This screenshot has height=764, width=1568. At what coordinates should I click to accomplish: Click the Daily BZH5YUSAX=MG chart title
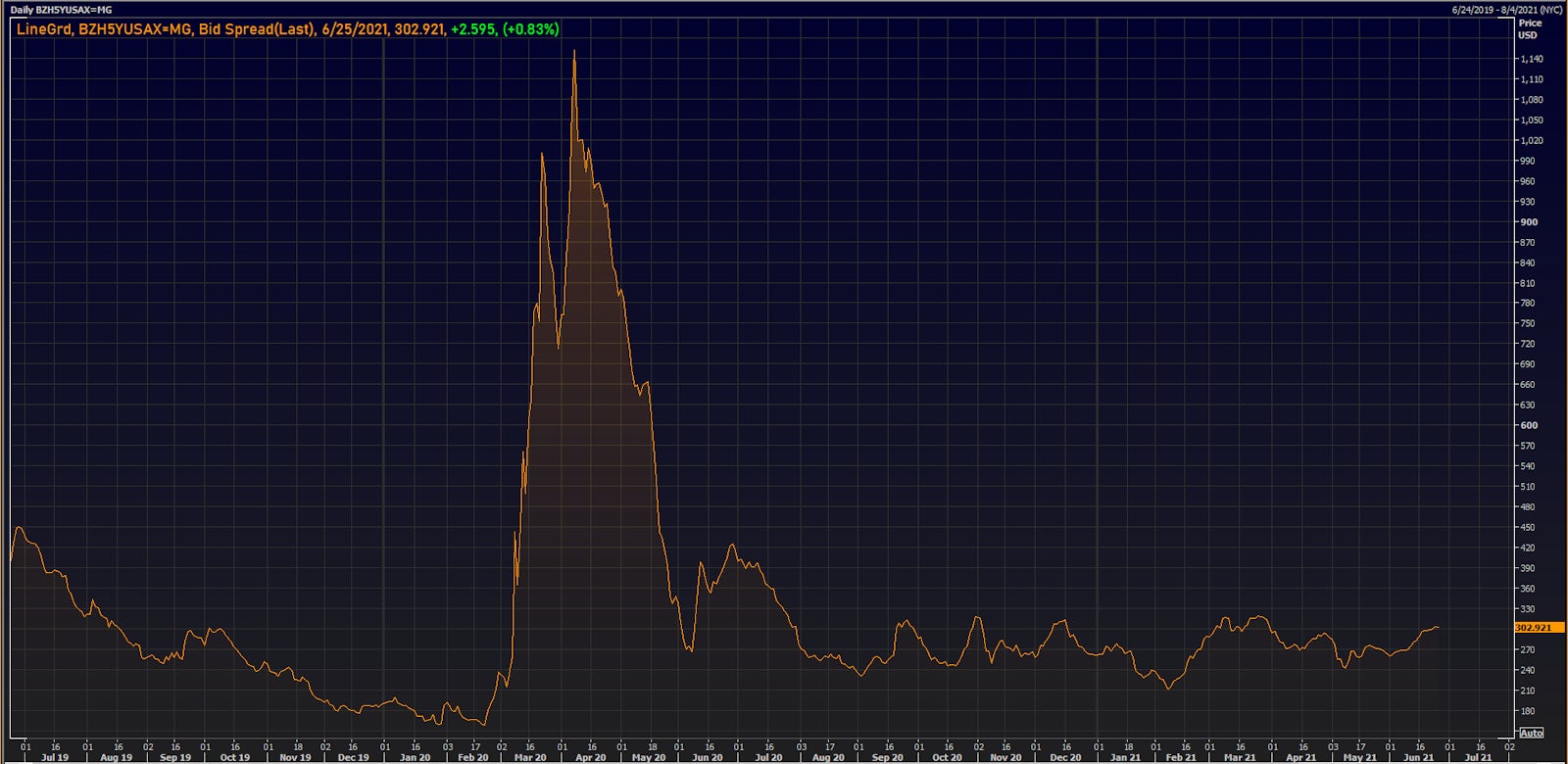pos(61,10)
